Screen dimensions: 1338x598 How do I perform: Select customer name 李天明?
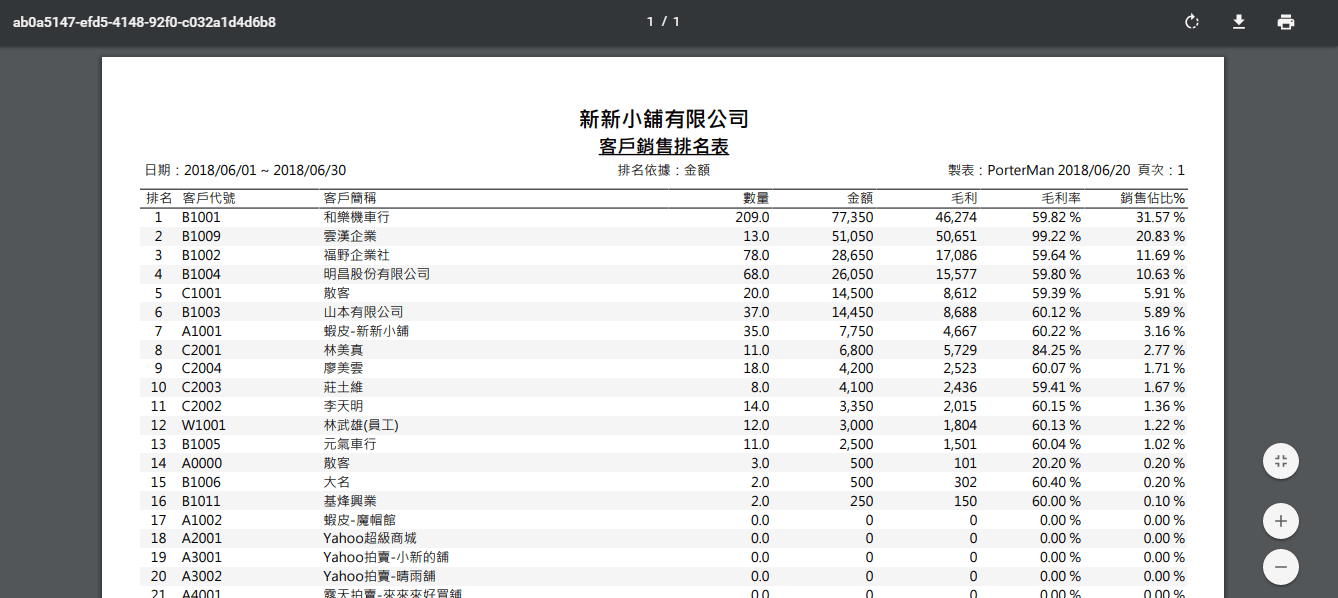pos(342,406)
